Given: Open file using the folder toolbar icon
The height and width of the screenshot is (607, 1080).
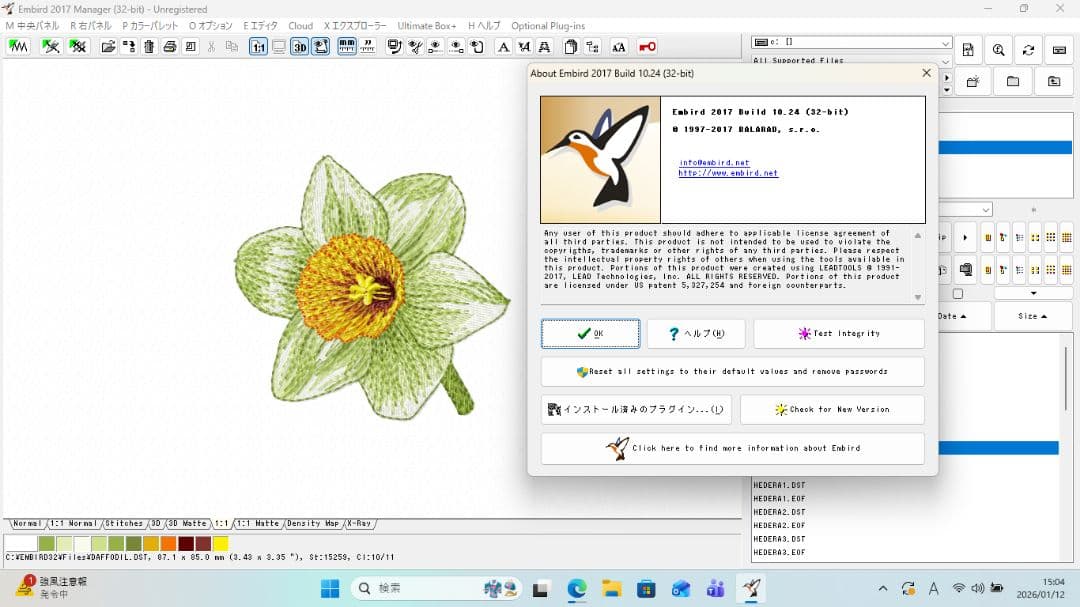Looking at the screenshot, I should [108, 47].
